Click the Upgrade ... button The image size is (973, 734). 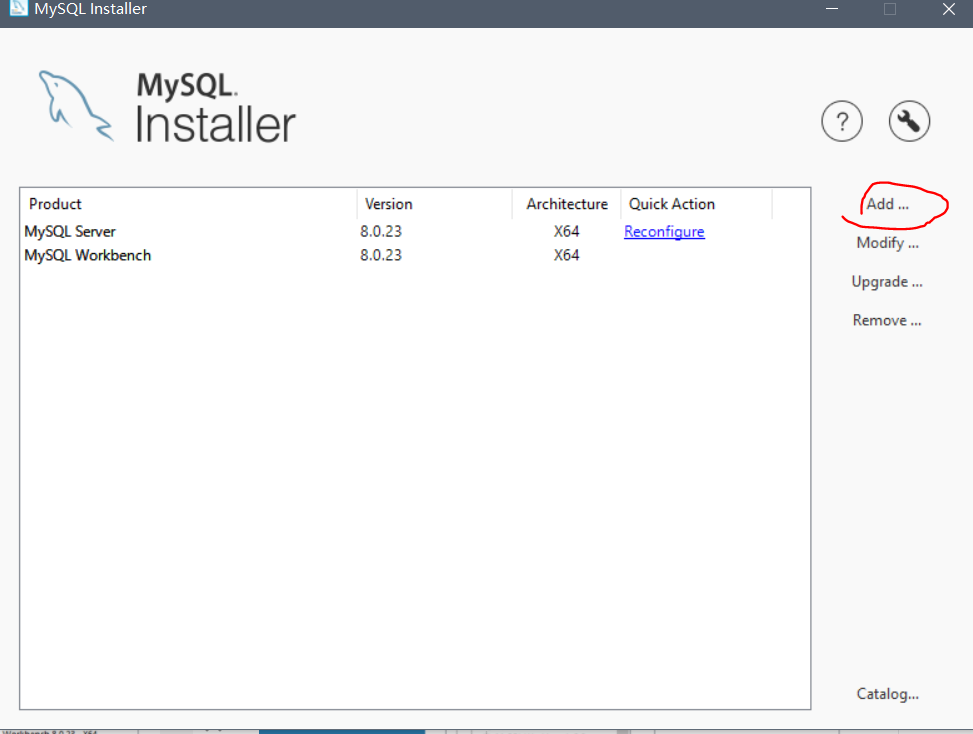point(887,282)
